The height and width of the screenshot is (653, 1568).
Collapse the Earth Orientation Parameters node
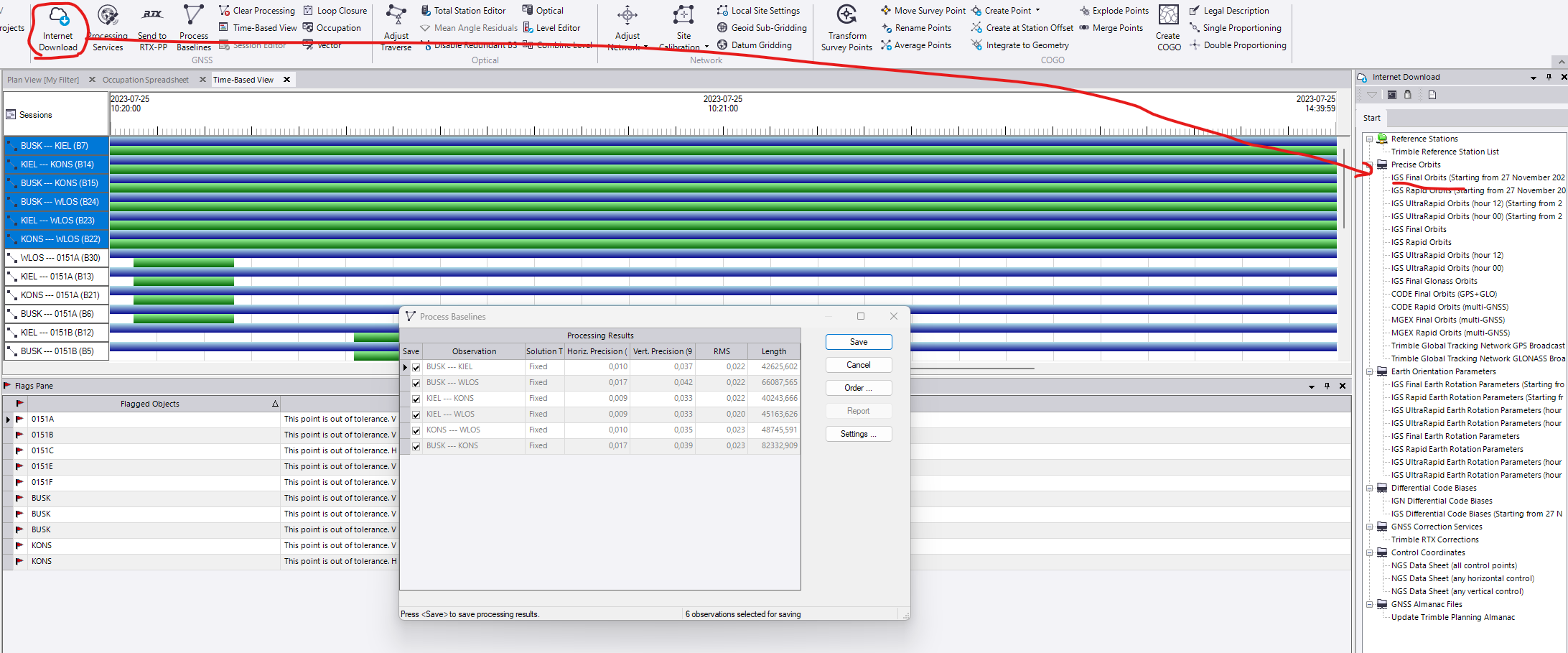[x=1370, y=371]
